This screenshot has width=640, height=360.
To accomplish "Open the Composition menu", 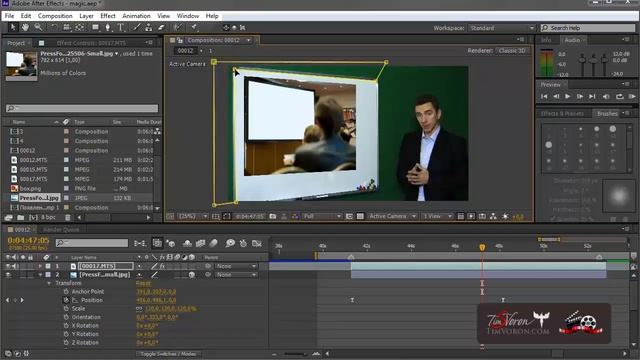I will coord(55,16).
